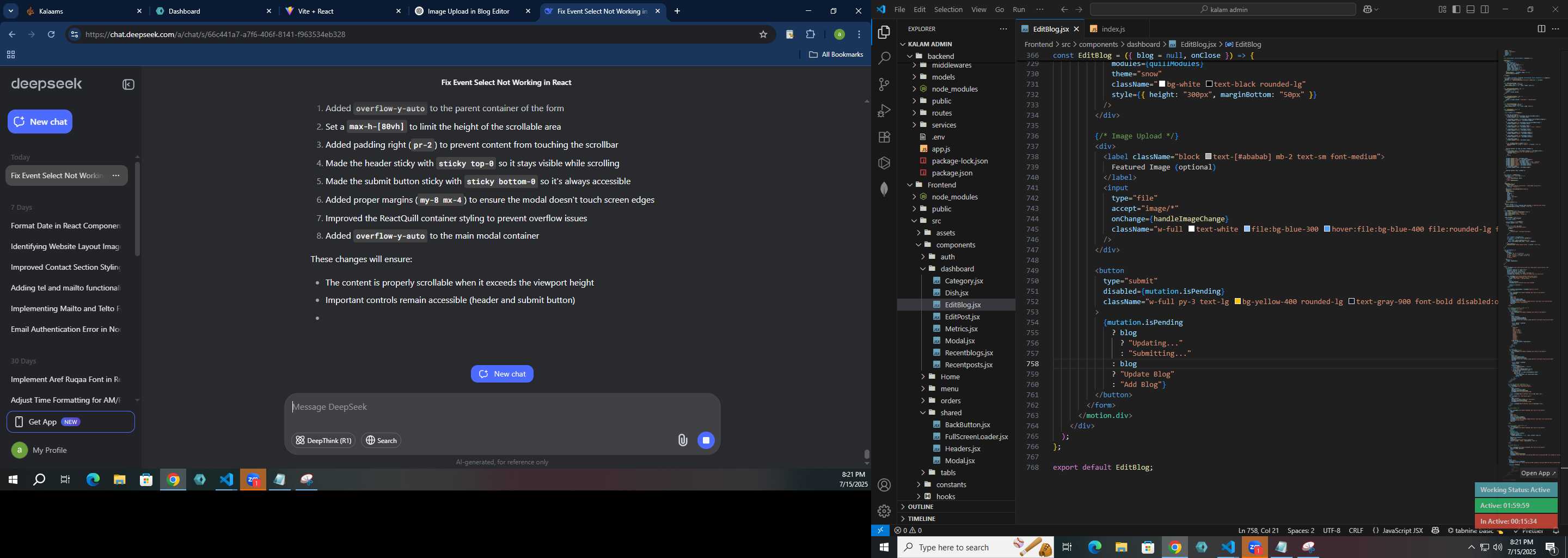Screen dimensions: 1568x558
Task: Stop generation with the blue stop button
Action: (x=706, y=440)
